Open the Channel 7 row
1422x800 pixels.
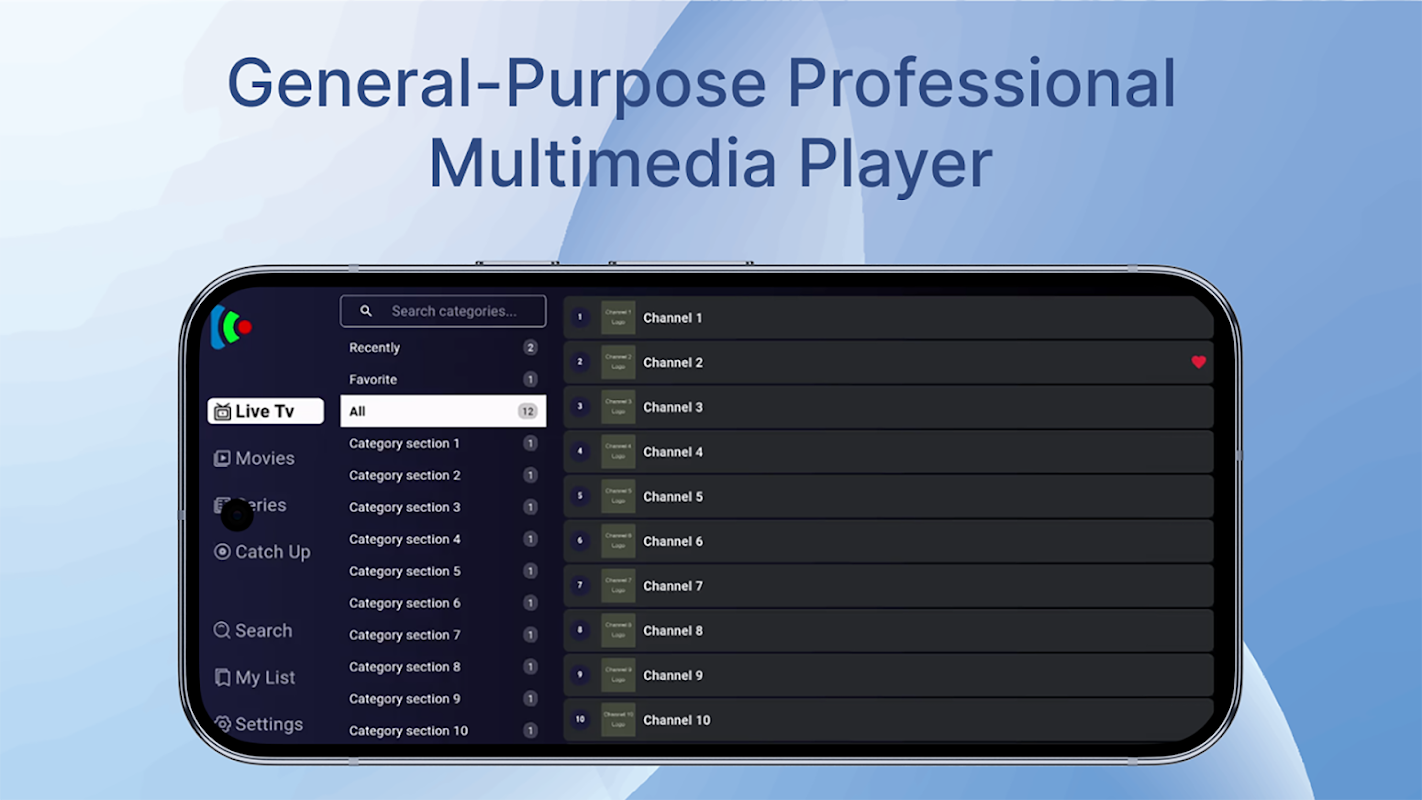pyautogui.click(x=888, y=586)
